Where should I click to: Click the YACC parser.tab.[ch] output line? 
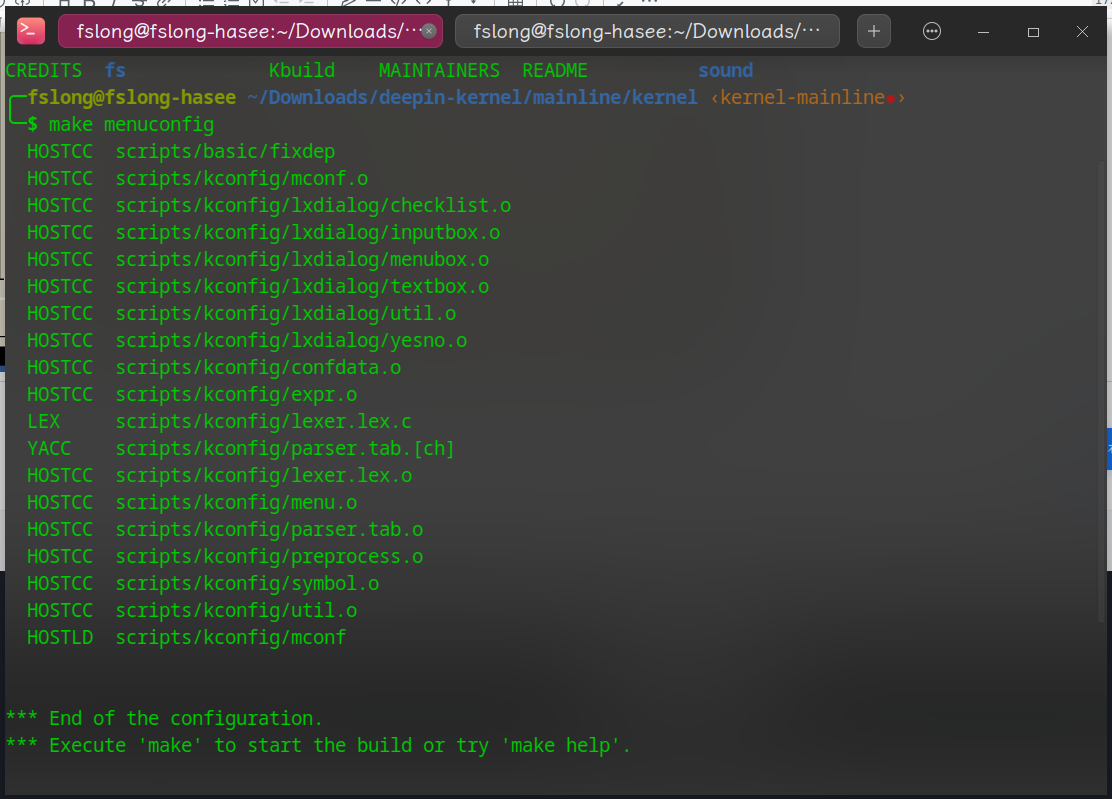(241, 449)
